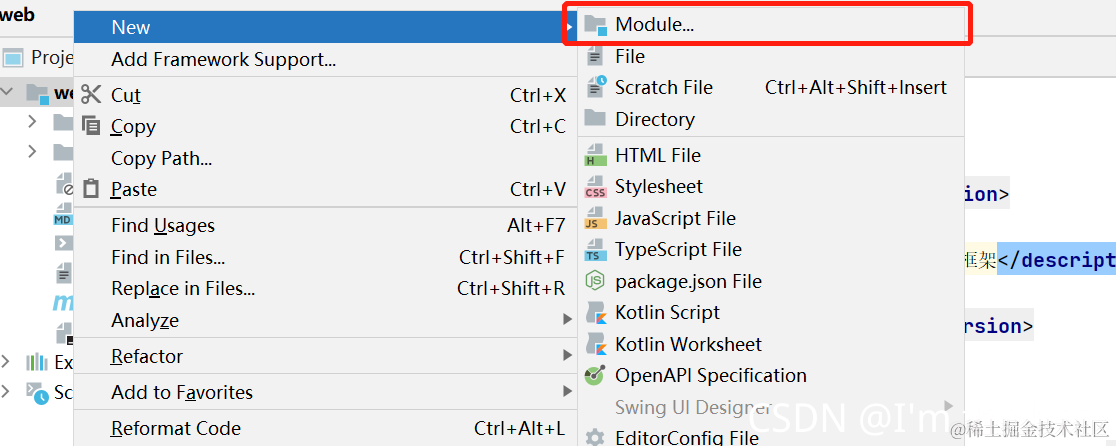Click the Maven 'm' file icon in tree
This screenshot has height=446, width=1116.
pos(63,303)
